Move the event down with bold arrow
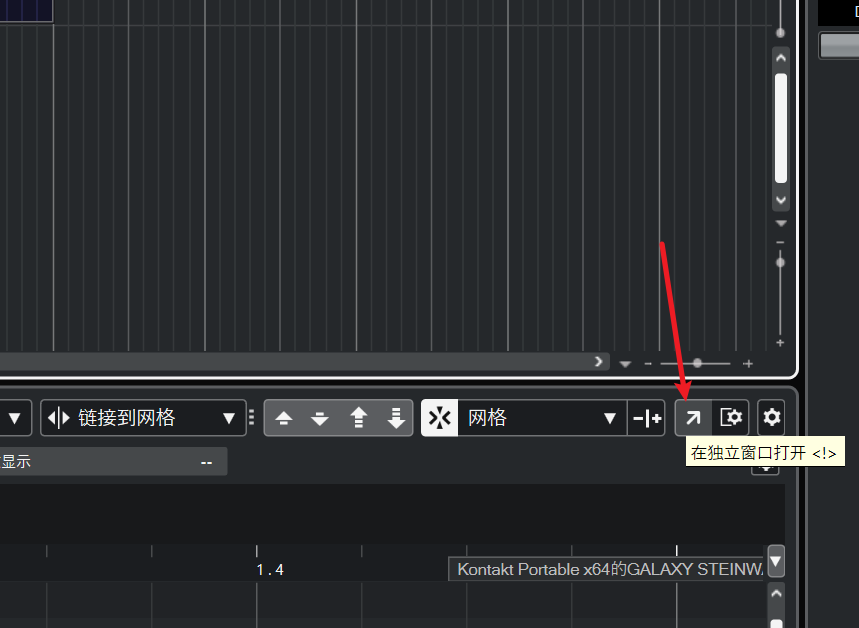 [396, 418]
